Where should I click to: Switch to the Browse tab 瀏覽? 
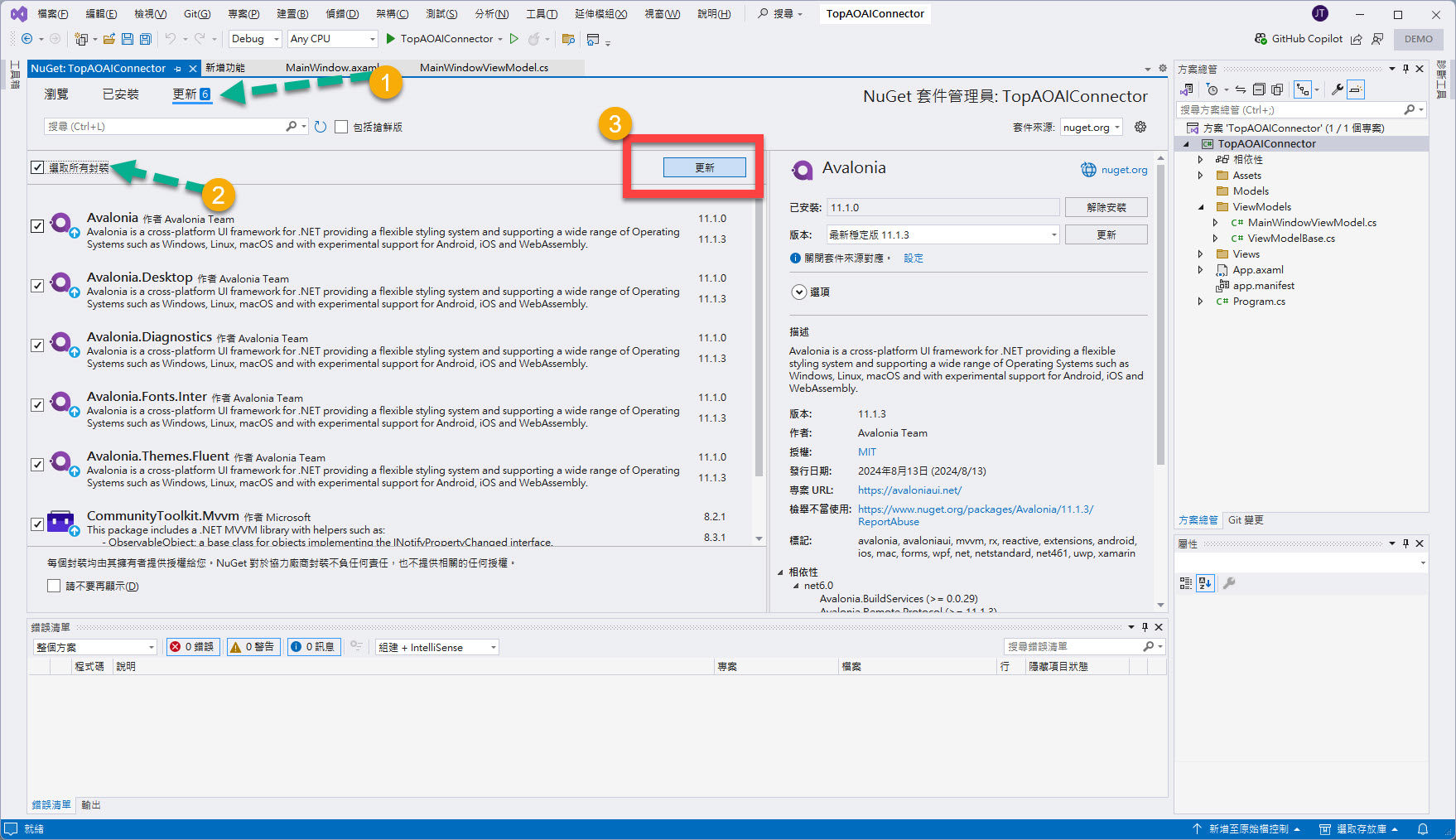[x=56, y=94]
